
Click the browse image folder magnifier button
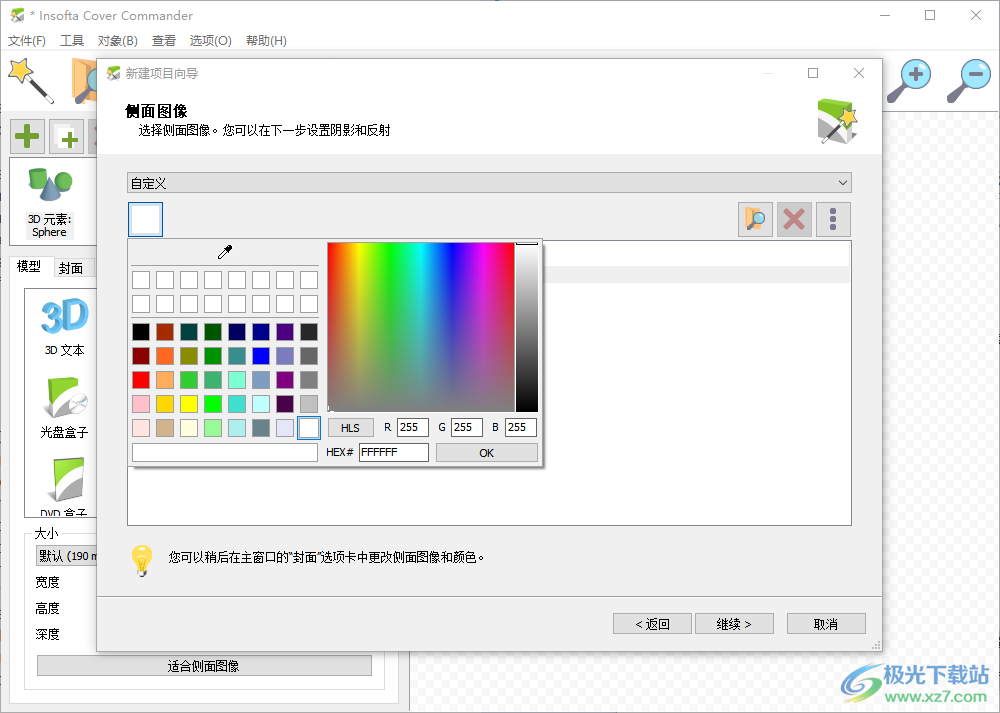(755, 220)
